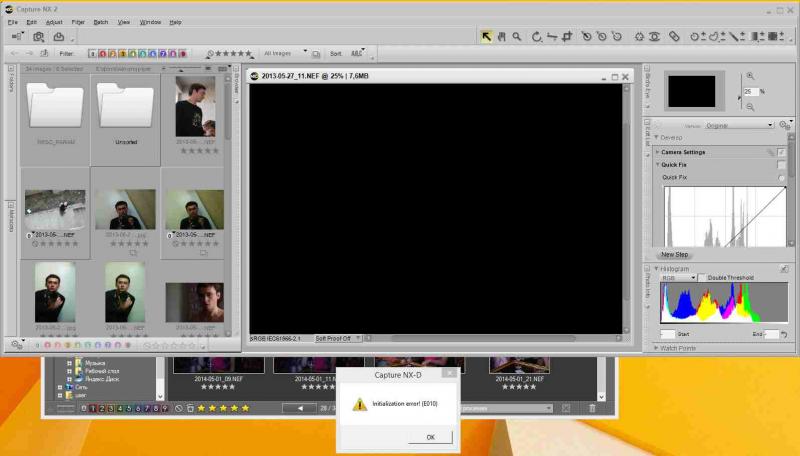
Task: Open the Sort ABC dropdown
Action: tap(357, 53)
